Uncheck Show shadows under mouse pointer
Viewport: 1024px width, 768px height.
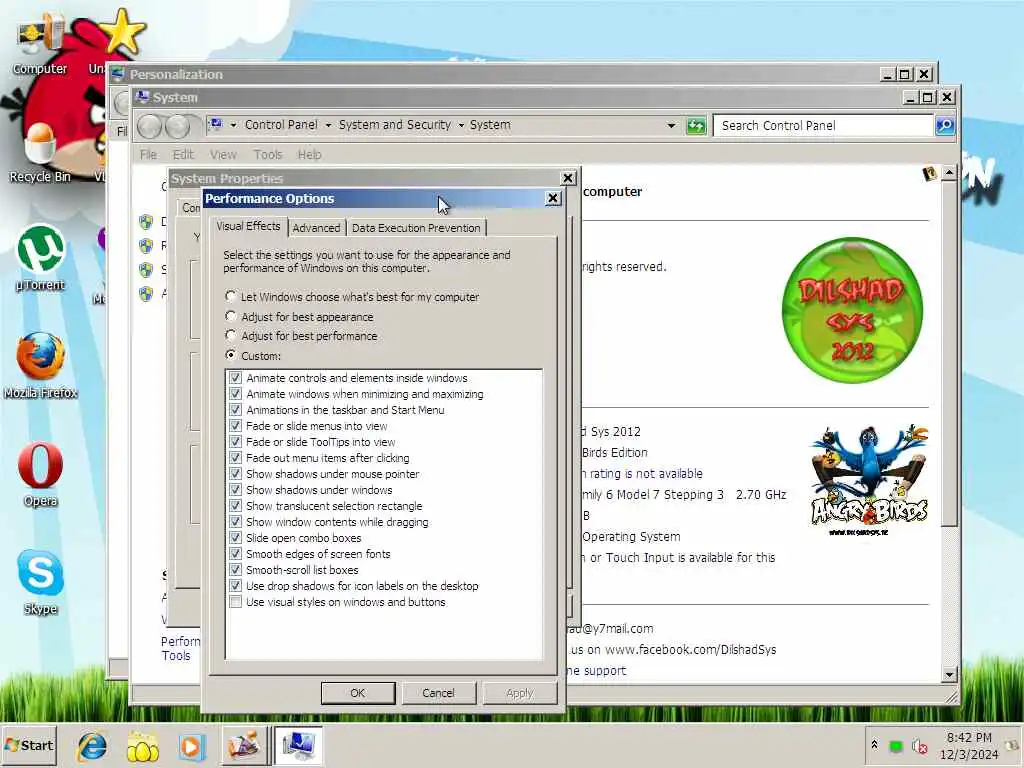coord(235,474)
